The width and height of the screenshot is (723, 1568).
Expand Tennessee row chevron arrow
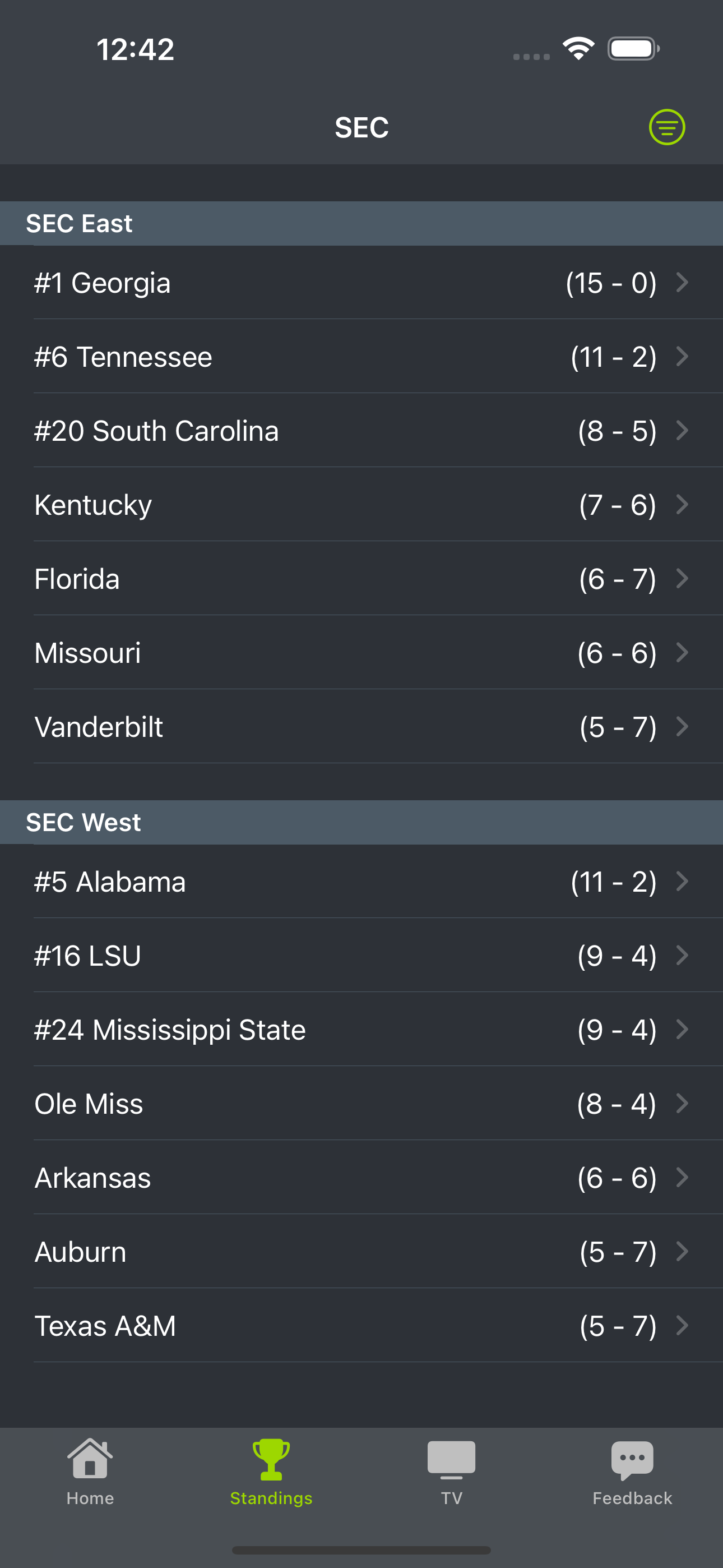pyautogui.click(x=682, y=356)
